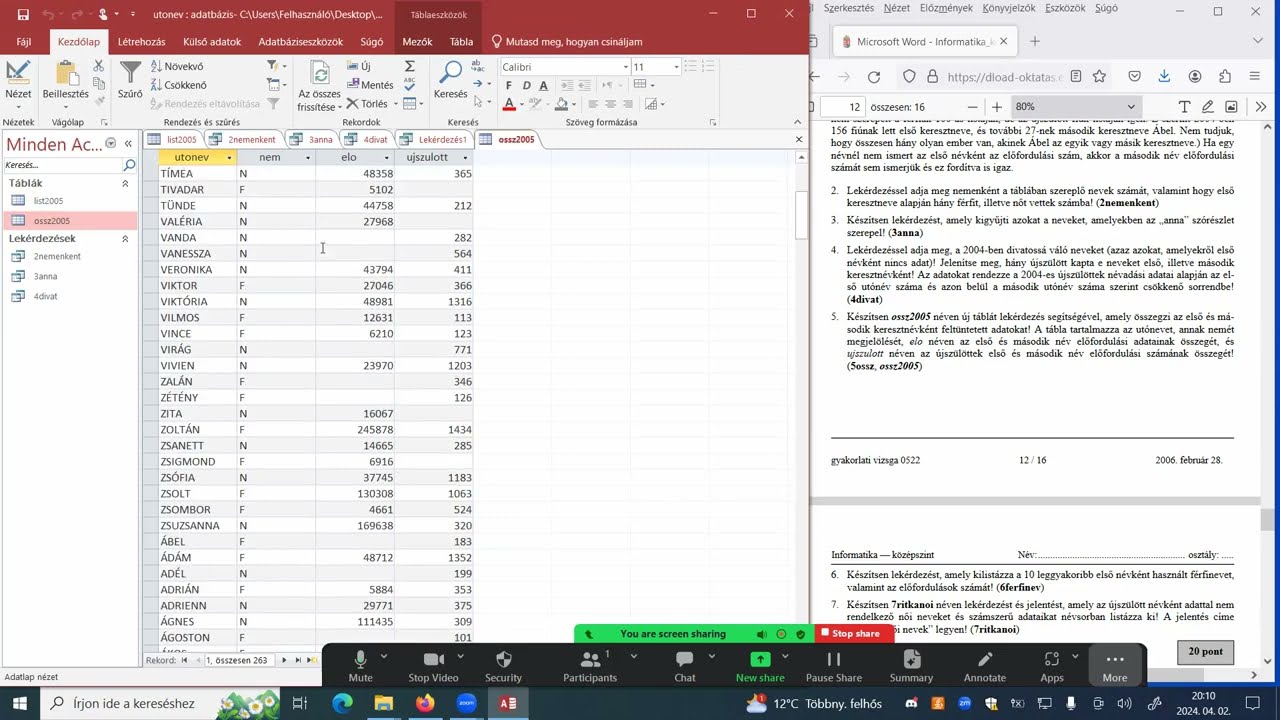
Task: Sort ascending with Növekvő
Action: 177,66
